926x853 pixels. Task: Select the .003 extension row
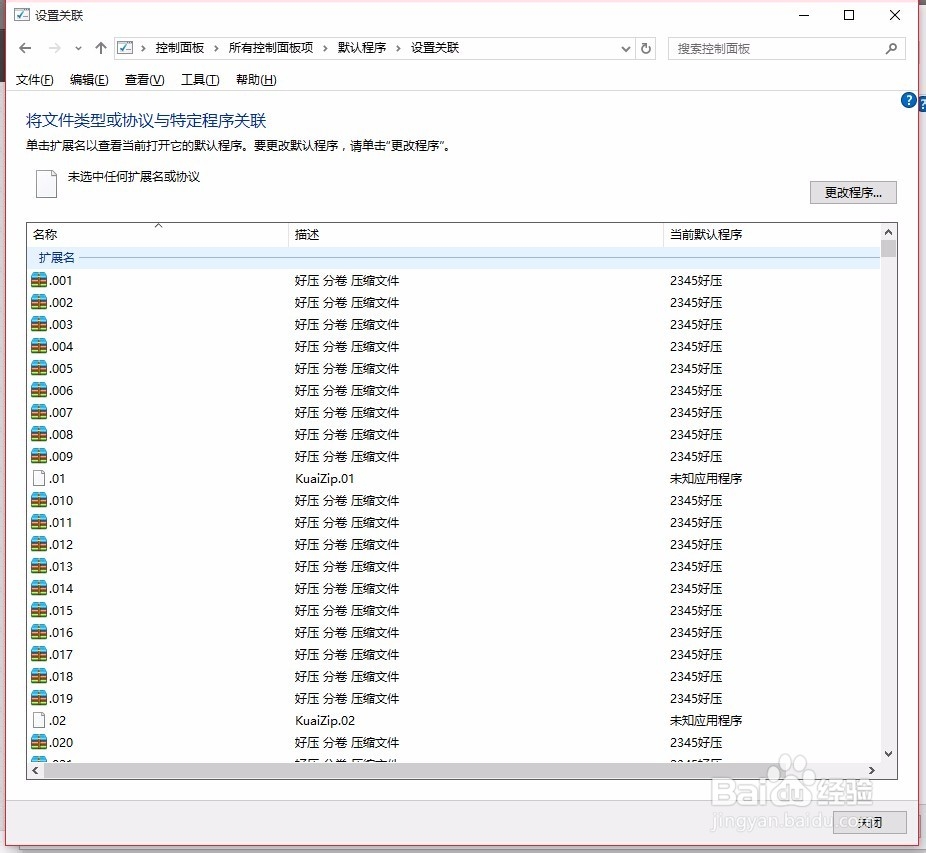click(150, 324)
